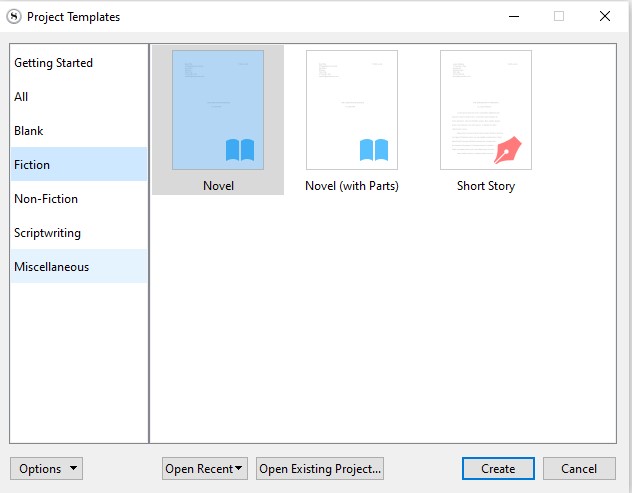Image resolution: width=632 pixels, height=493 pixels.
Task: Click the red pen nib icon
Action: tap(509, 150)
